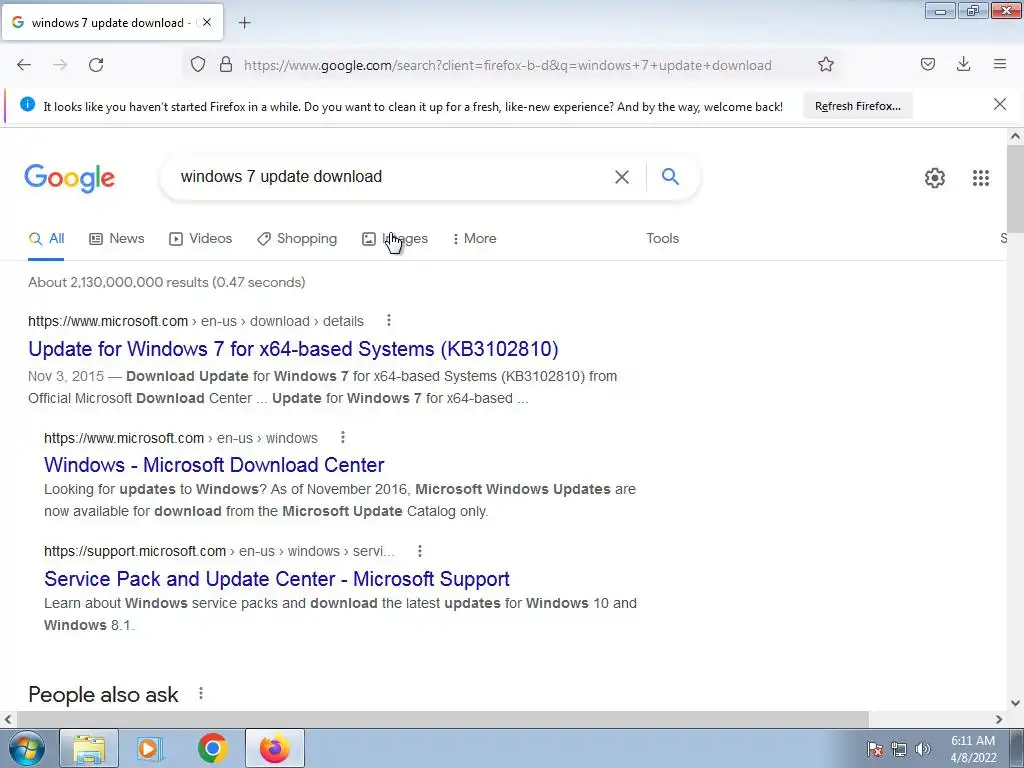This screenshot has height=768, width=1024.
Task: Open search Tools options
Action: (662, 239)
